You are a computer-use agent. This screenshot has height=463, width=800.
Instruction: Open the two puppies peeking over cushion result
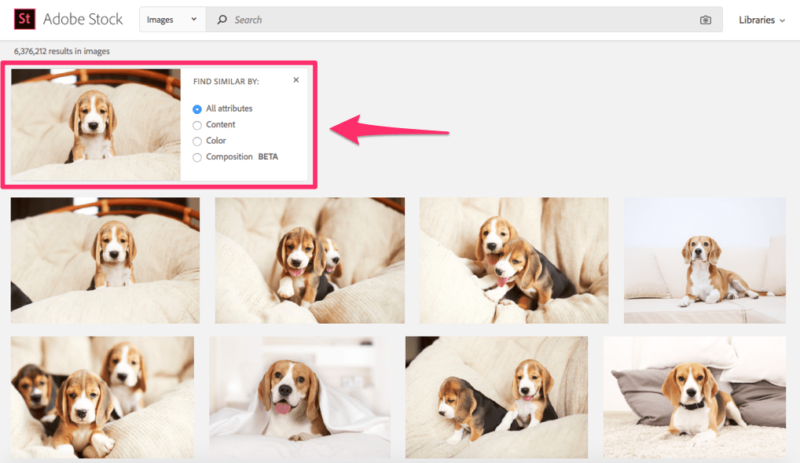coord(310,260)
